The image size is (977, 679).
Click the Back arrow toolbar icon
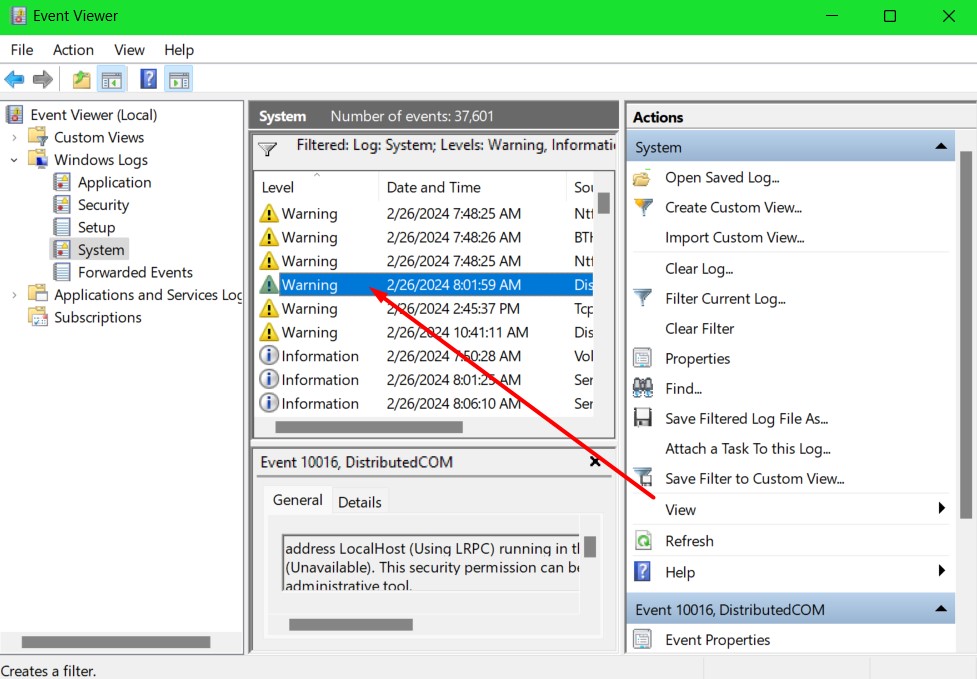pos(14,80)
